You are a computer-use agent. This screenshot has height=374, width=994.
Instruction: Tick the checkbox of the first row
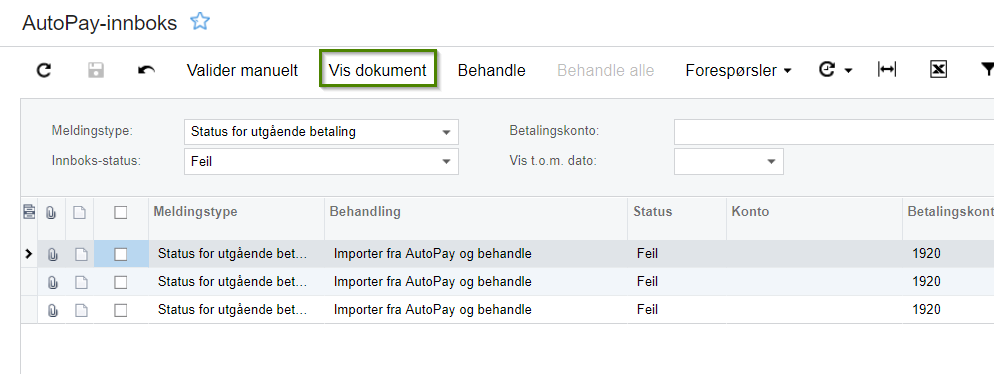(x=120, y=255)
